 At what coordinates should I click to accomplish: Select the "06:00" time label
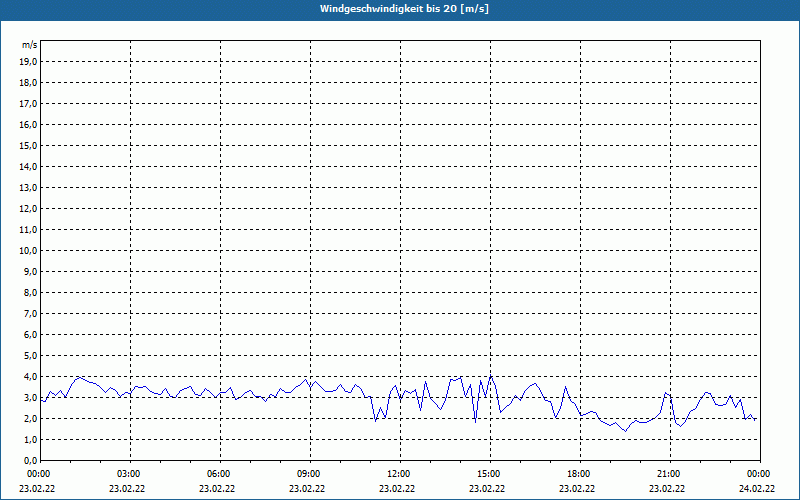click(220, 474)
